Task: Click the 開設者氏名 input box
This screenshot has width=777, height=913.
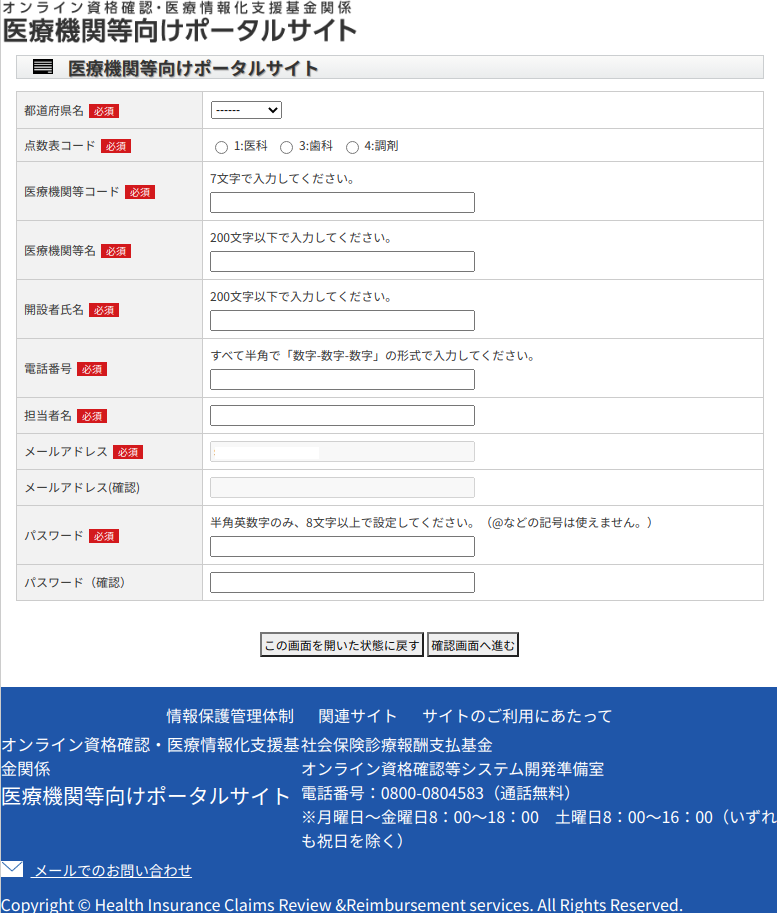Action: coord(342,321)
